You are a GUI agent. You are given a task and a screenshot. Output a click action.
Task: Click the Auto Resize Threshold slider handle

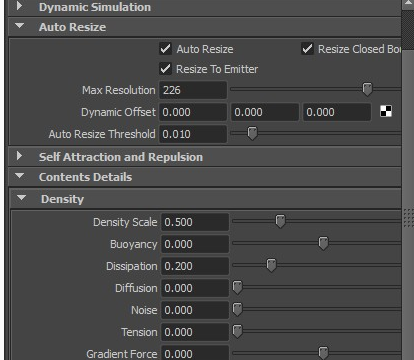(252, 133)
